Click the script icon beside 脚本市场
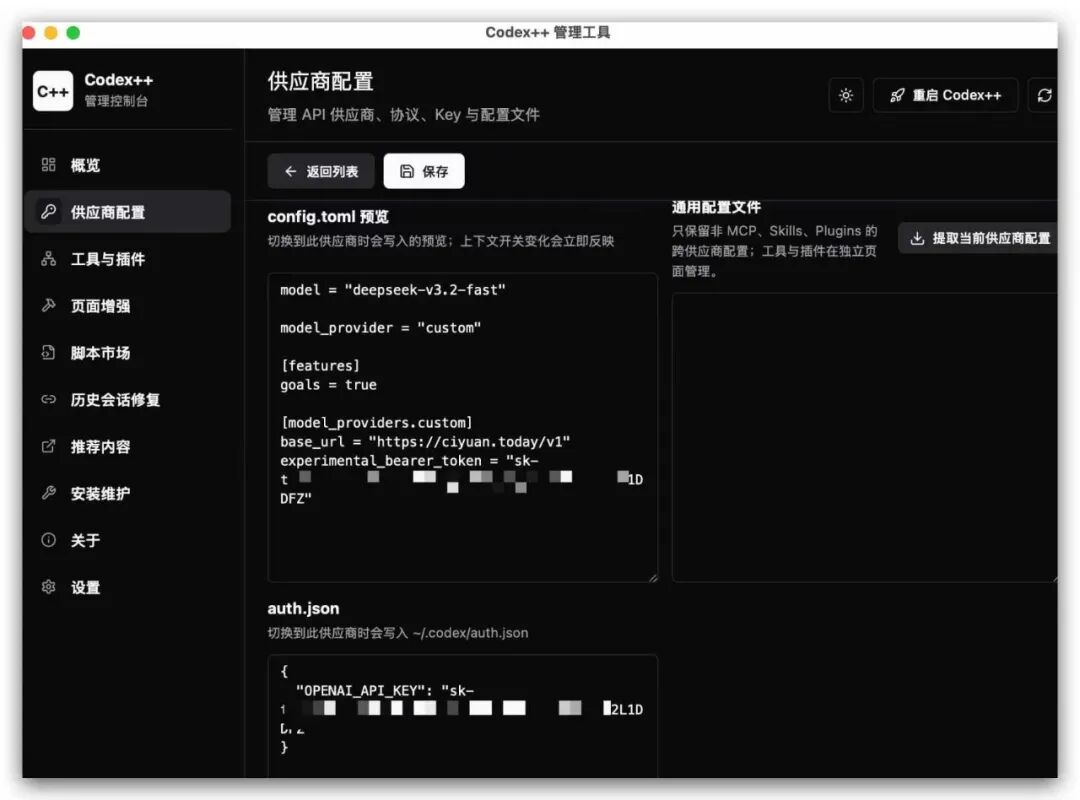 click(48, 352)
